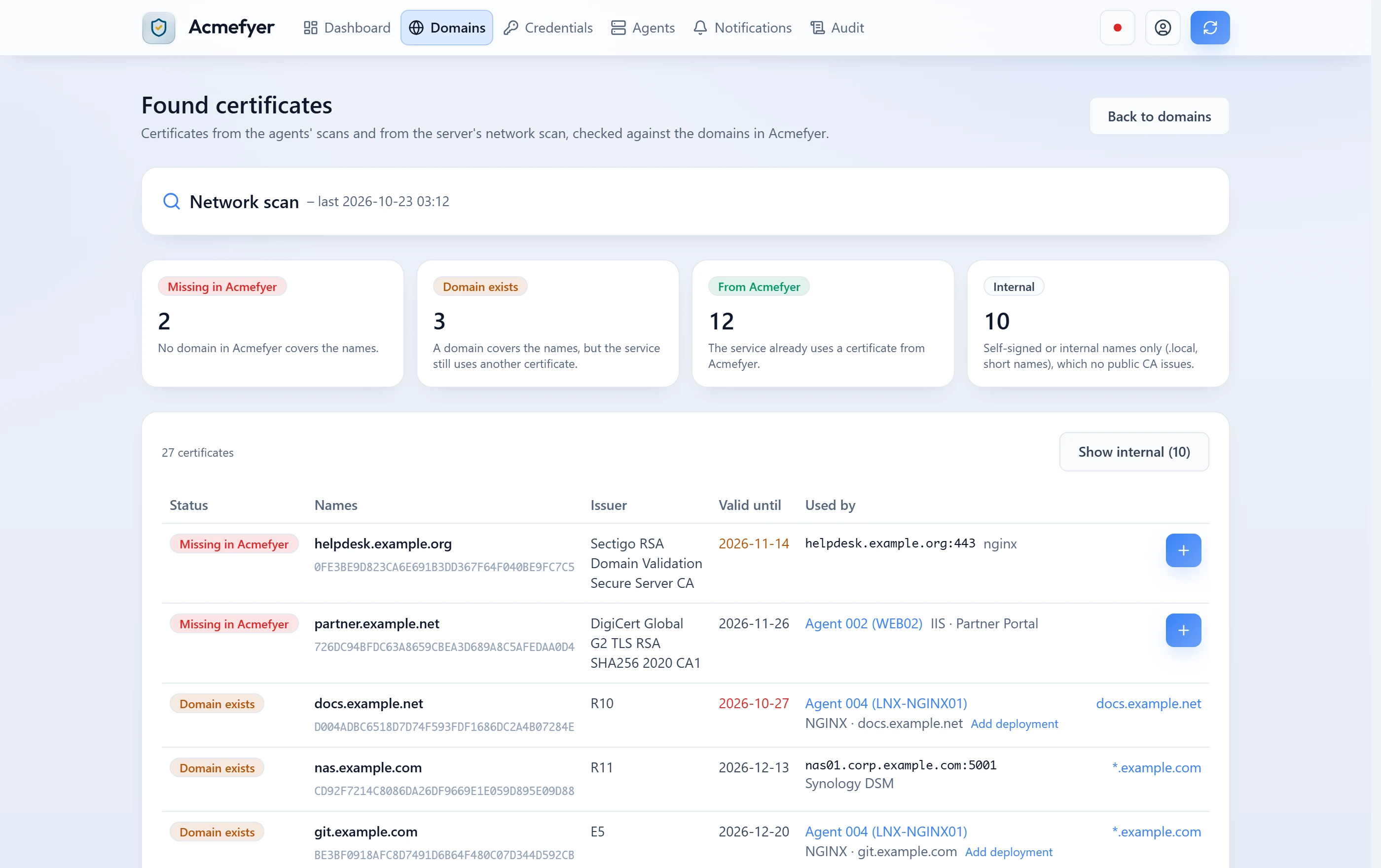
Task: Open the Agents page
Action: pos(643,28)
